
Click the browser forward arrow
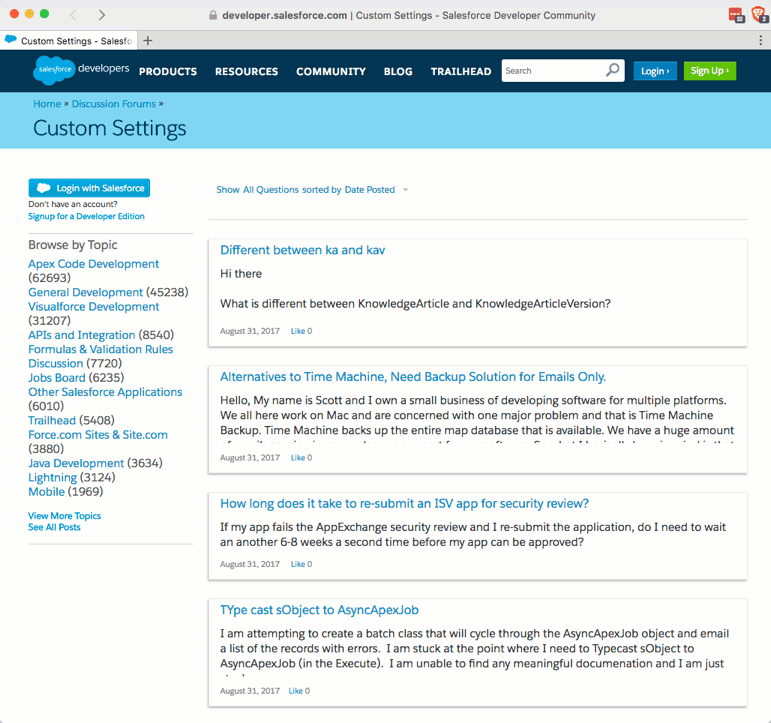coord(101,15)
